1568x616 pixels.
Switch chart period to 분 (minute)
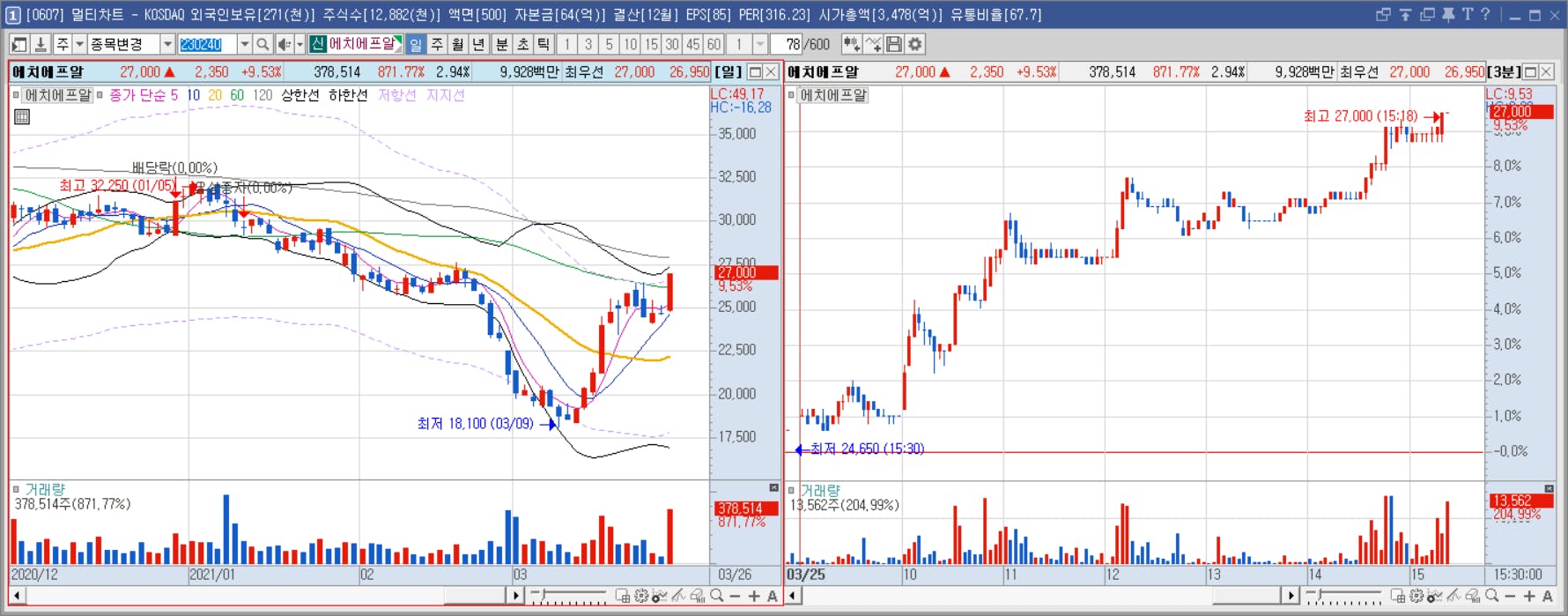click(501, 44)
